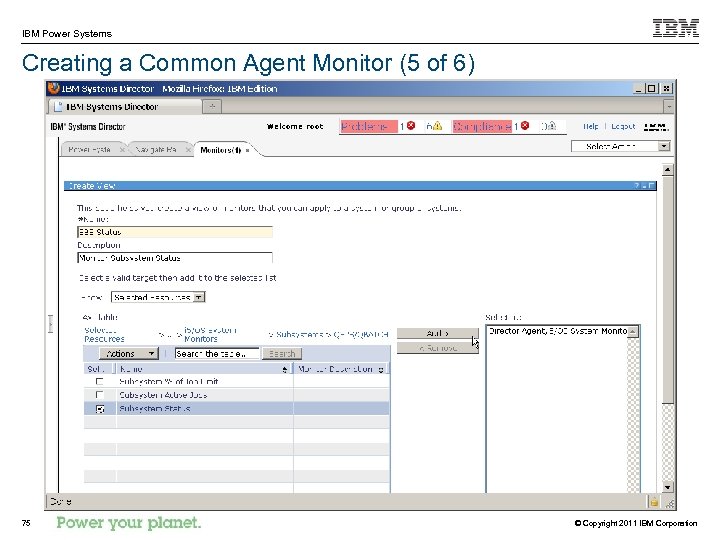Toggle the left navigation pane handle

coord(51,324)
